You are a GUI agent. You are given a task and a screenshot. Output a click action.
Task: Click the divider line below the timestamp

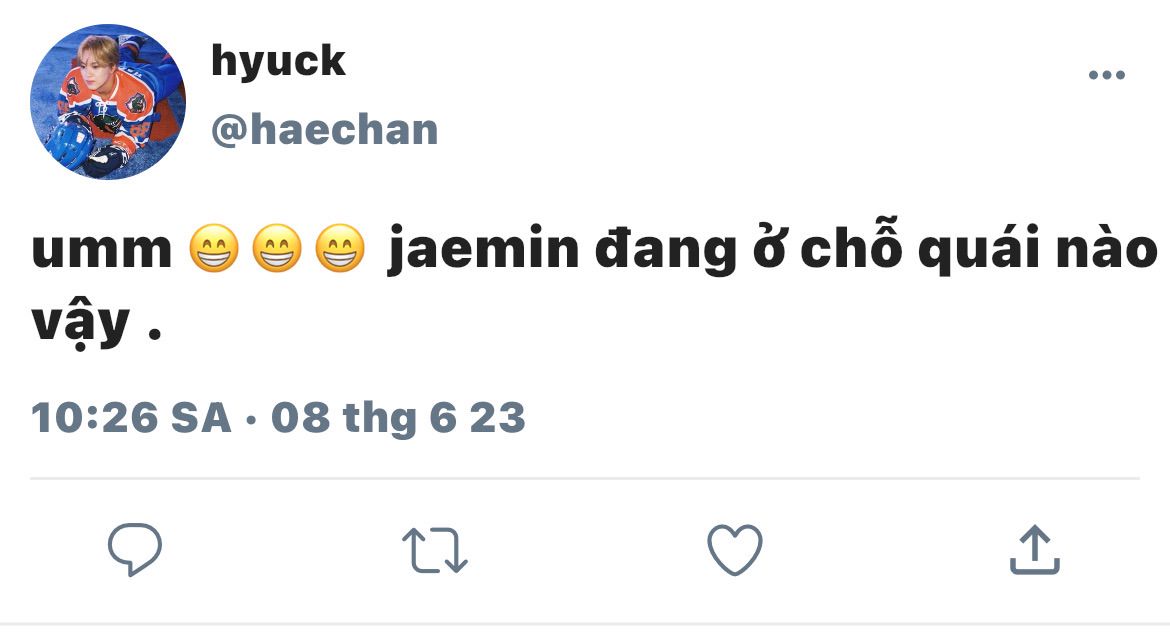pos(585,478)
